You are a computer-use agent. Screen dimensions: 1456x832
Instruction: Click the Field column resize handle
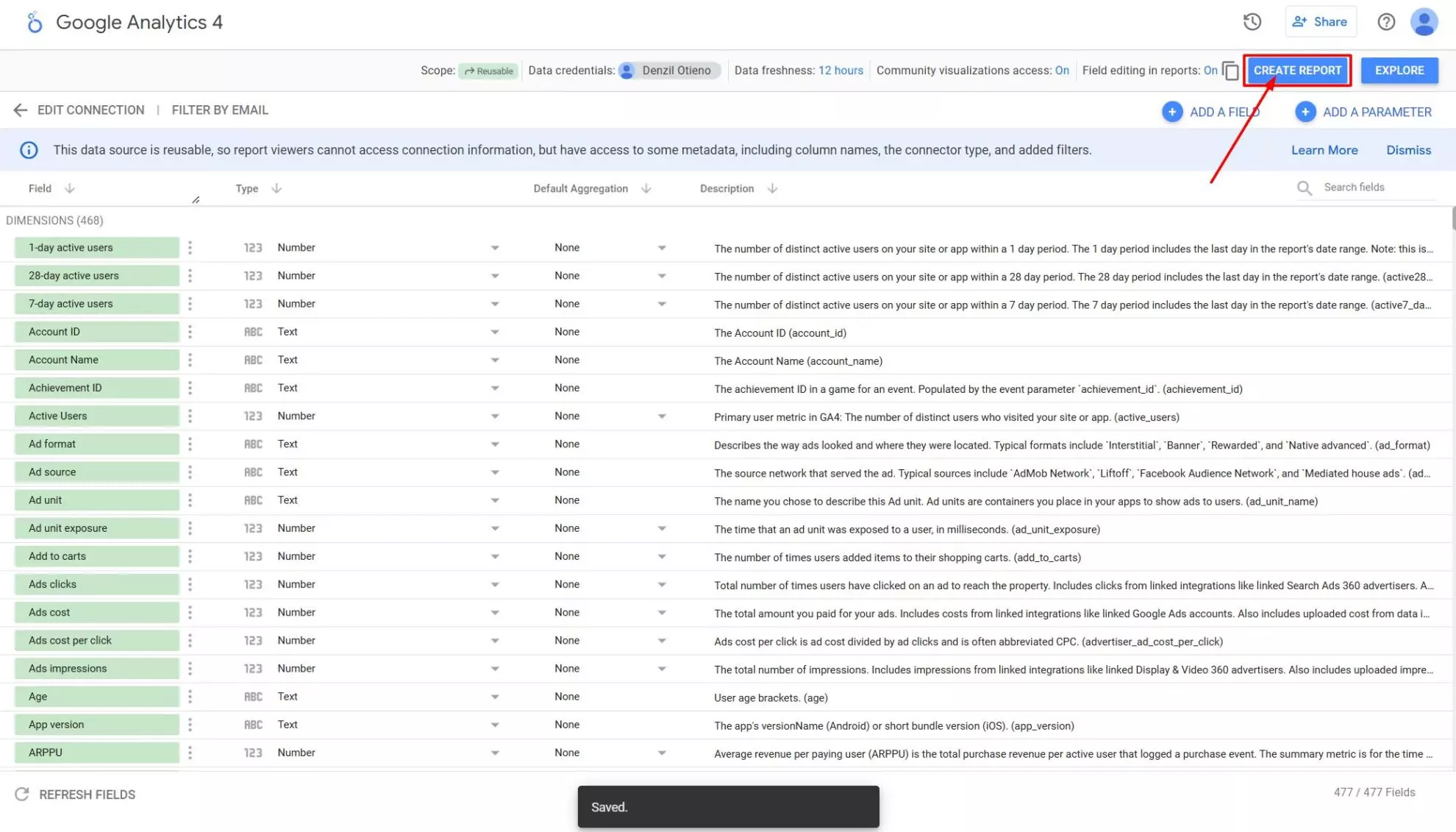[196, 199]
